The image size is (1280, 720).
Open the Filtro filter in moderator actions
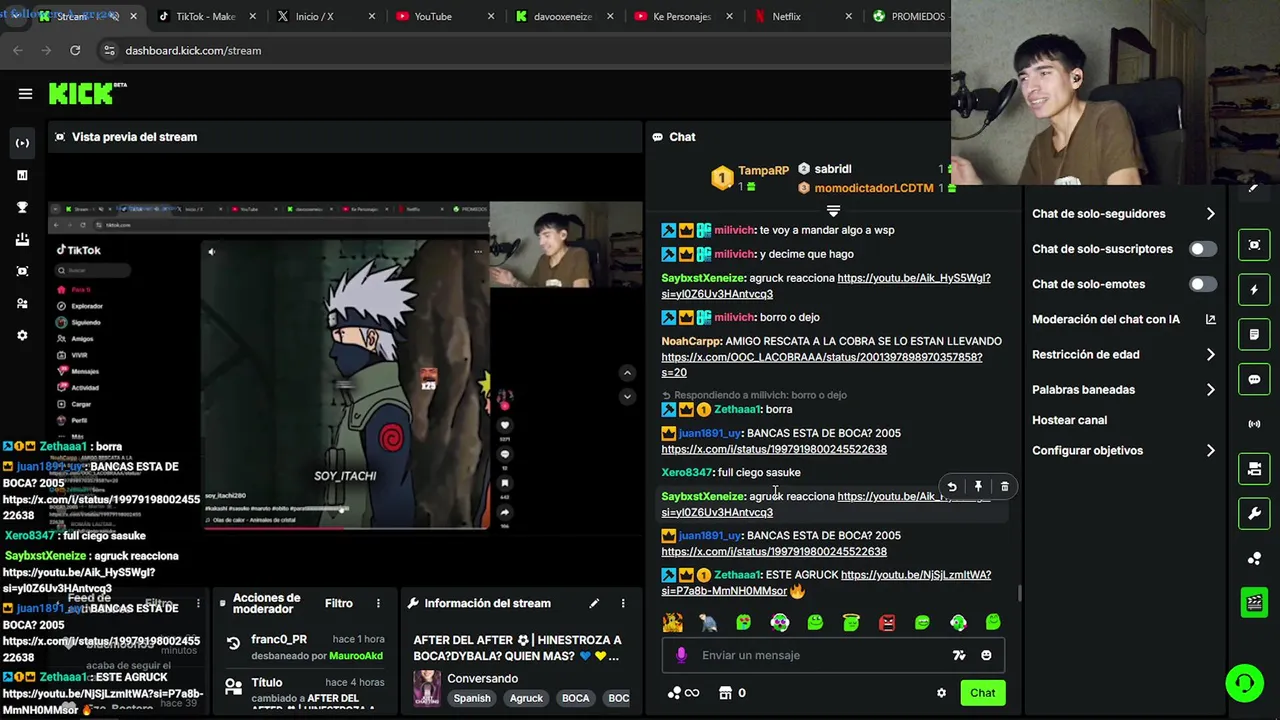pos(339,603)
